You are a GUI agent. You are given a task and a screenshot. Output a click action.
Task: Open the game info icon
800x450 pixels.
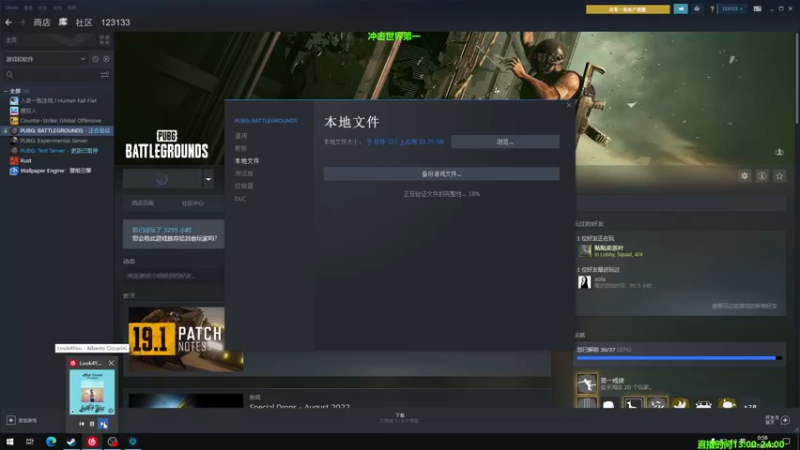tap(762, 176)
